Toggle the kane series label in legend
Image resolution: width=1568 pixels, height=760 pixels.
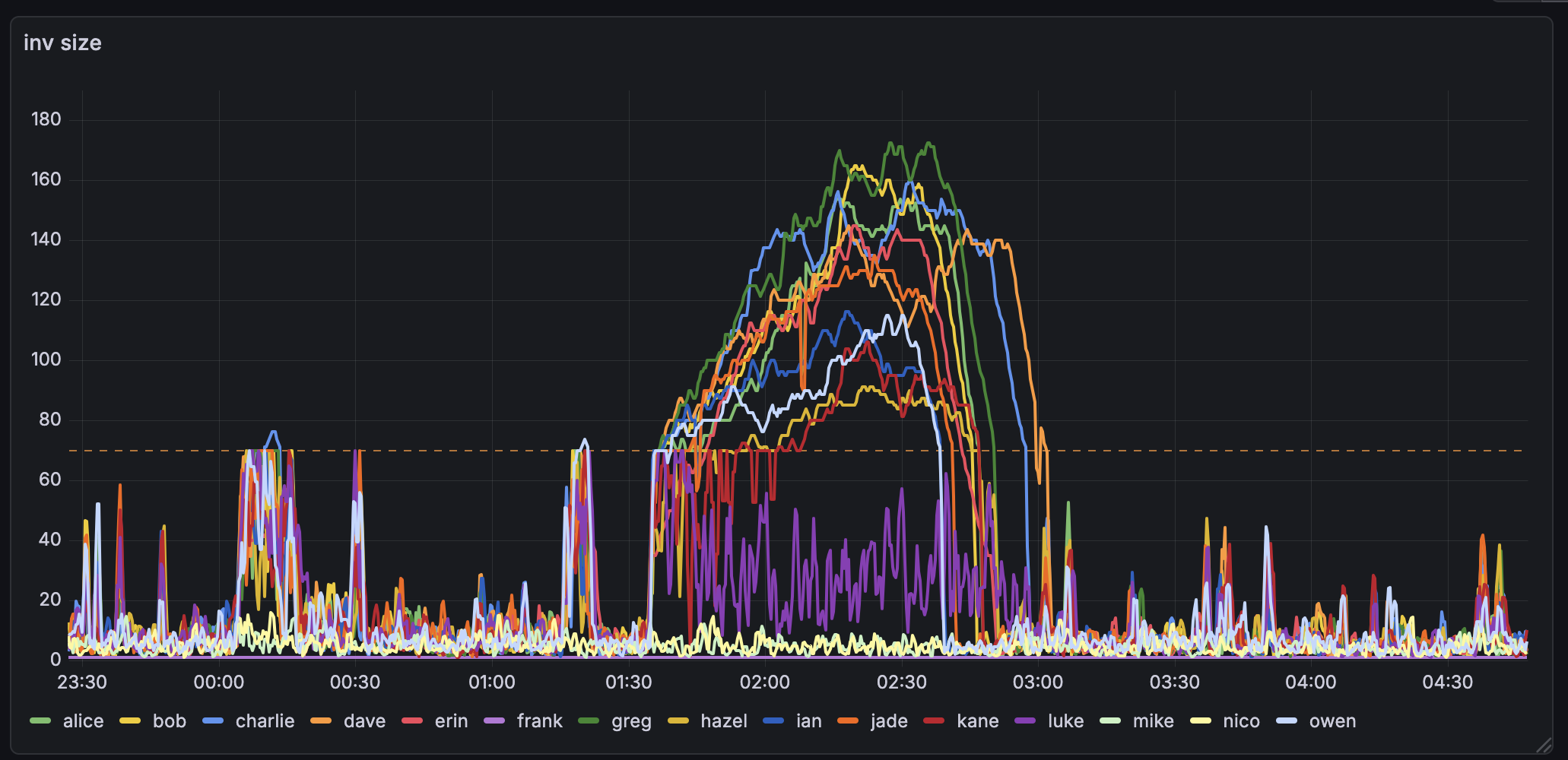(x=977, y=721)
